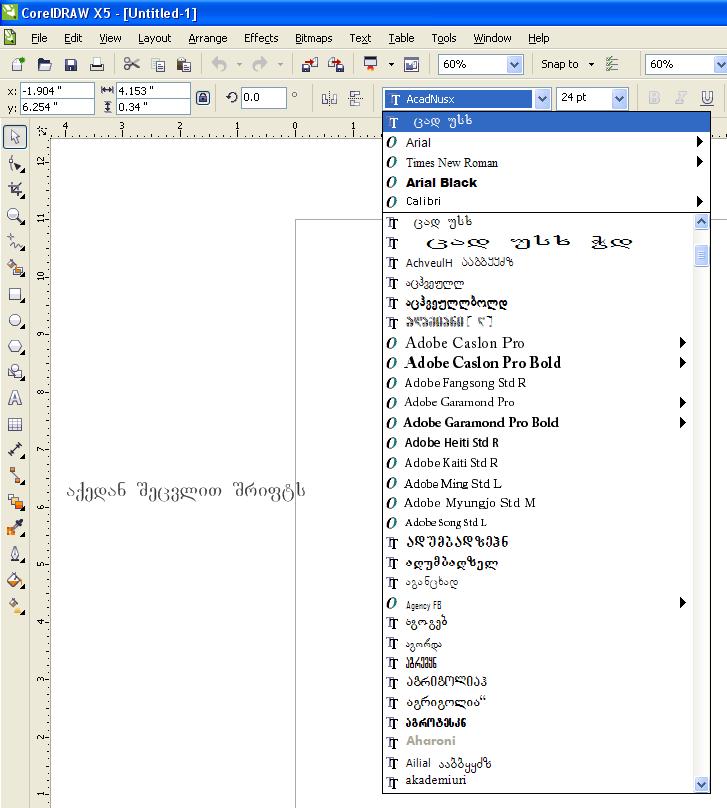Select the Table tool
This screenshot has height=808, width=727.
(15, 424)
